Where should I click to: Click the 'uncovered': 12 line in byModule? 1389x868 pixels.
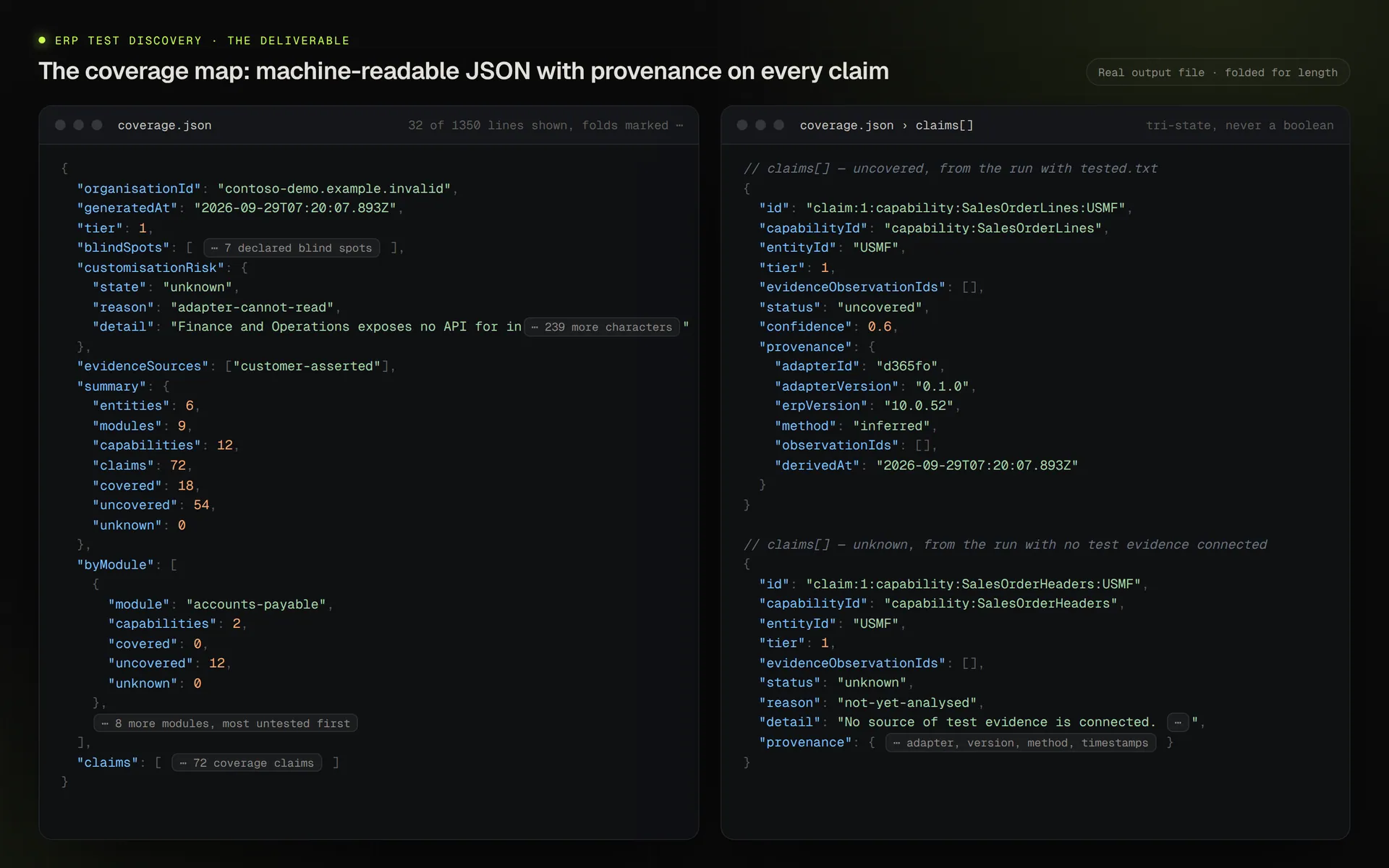point(169,664)
